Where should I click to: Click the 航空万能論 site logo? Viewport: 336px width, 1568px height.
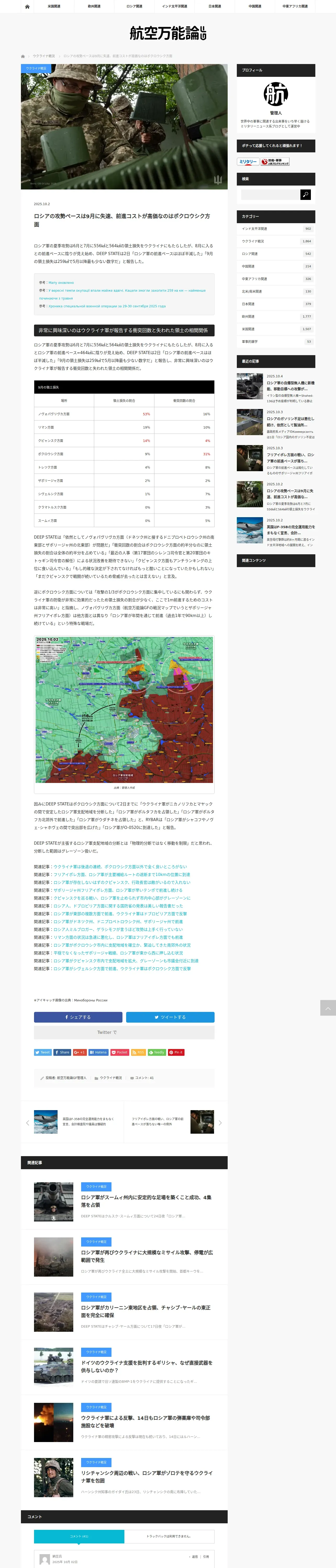[168, 33]
